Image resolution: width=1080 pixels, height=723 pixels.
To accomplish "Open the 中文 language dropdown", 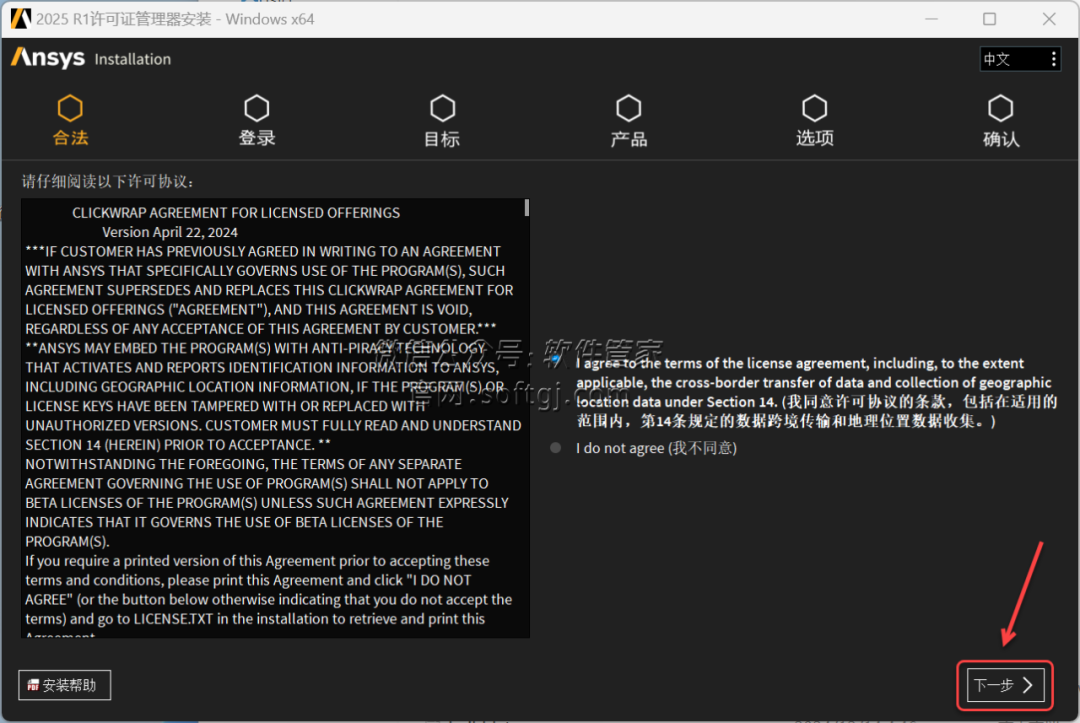I will 1020,59.
